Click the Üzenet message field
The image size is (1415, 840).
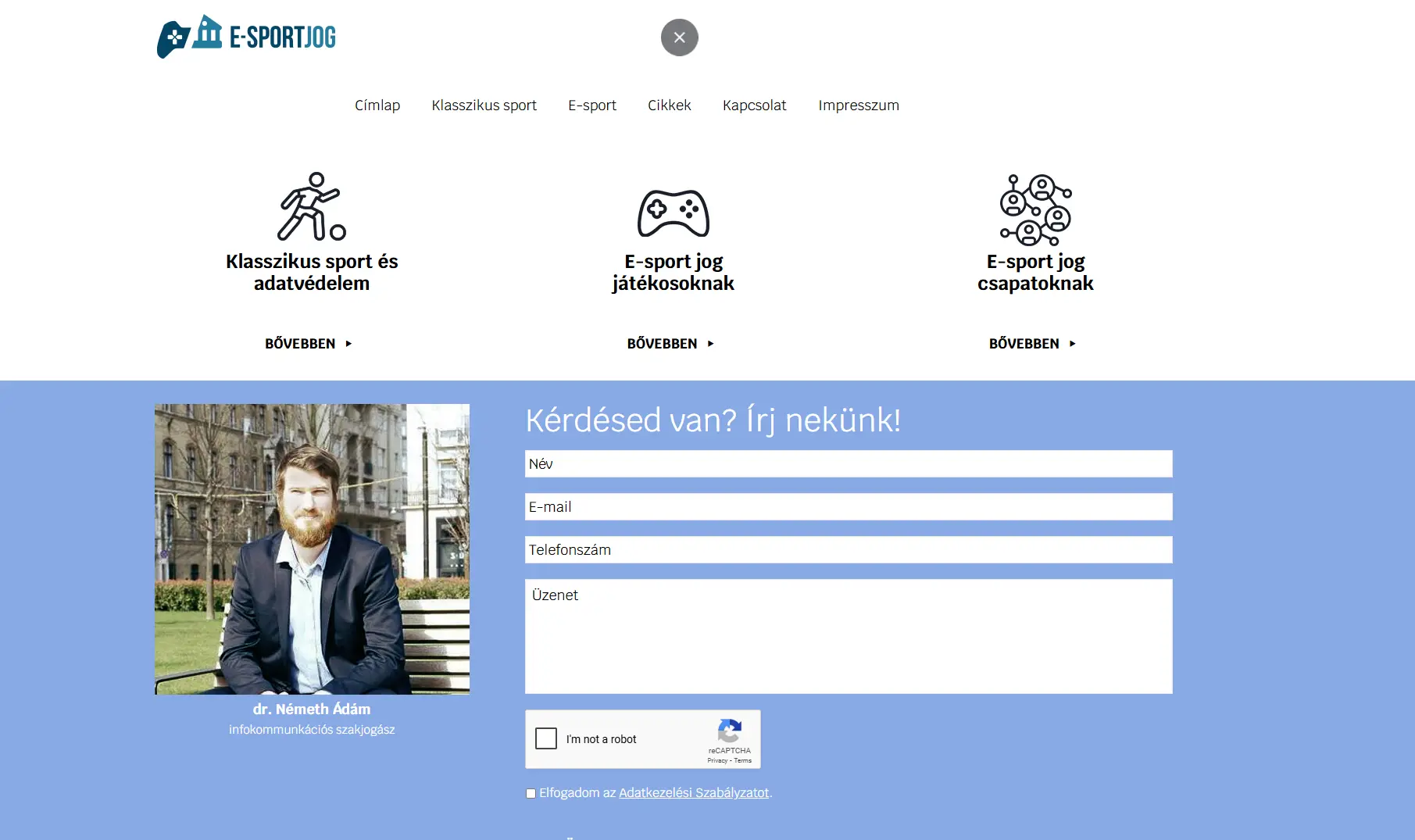coord(849,635)
